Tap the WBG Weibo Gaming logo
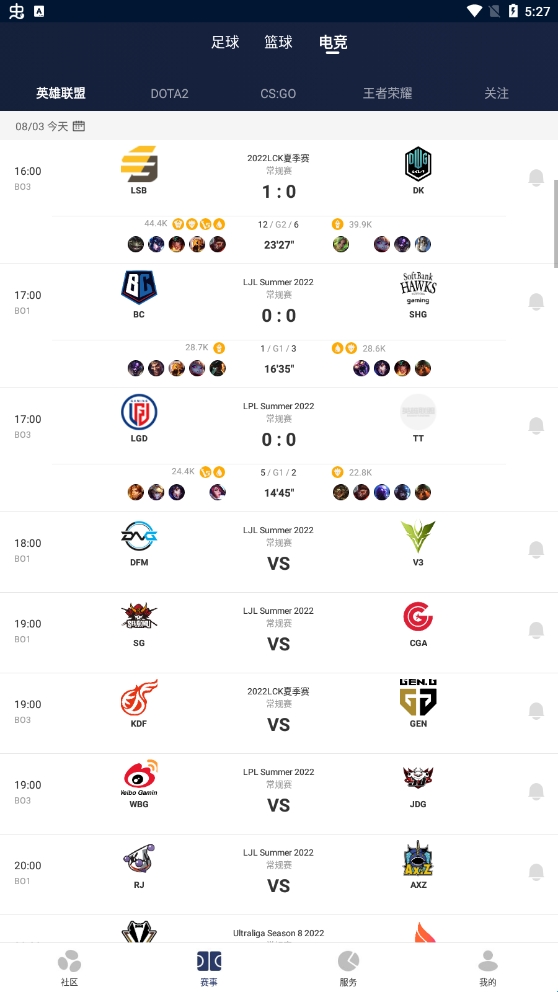This screenshot has width=558, height=992. pos(139,778)
